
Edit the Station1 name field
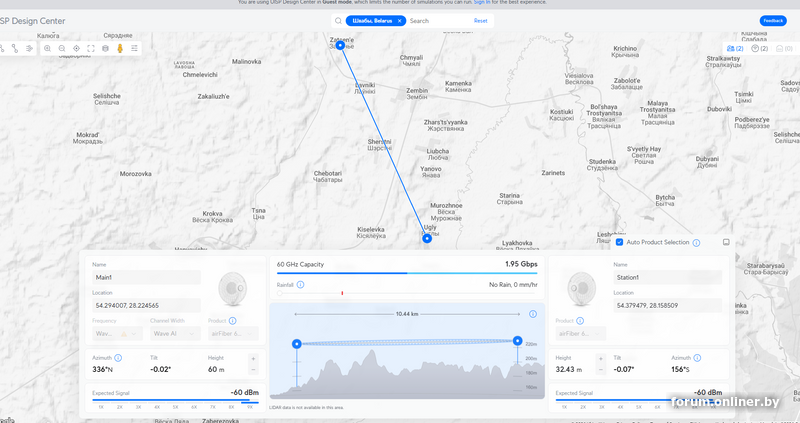(667, 278)
